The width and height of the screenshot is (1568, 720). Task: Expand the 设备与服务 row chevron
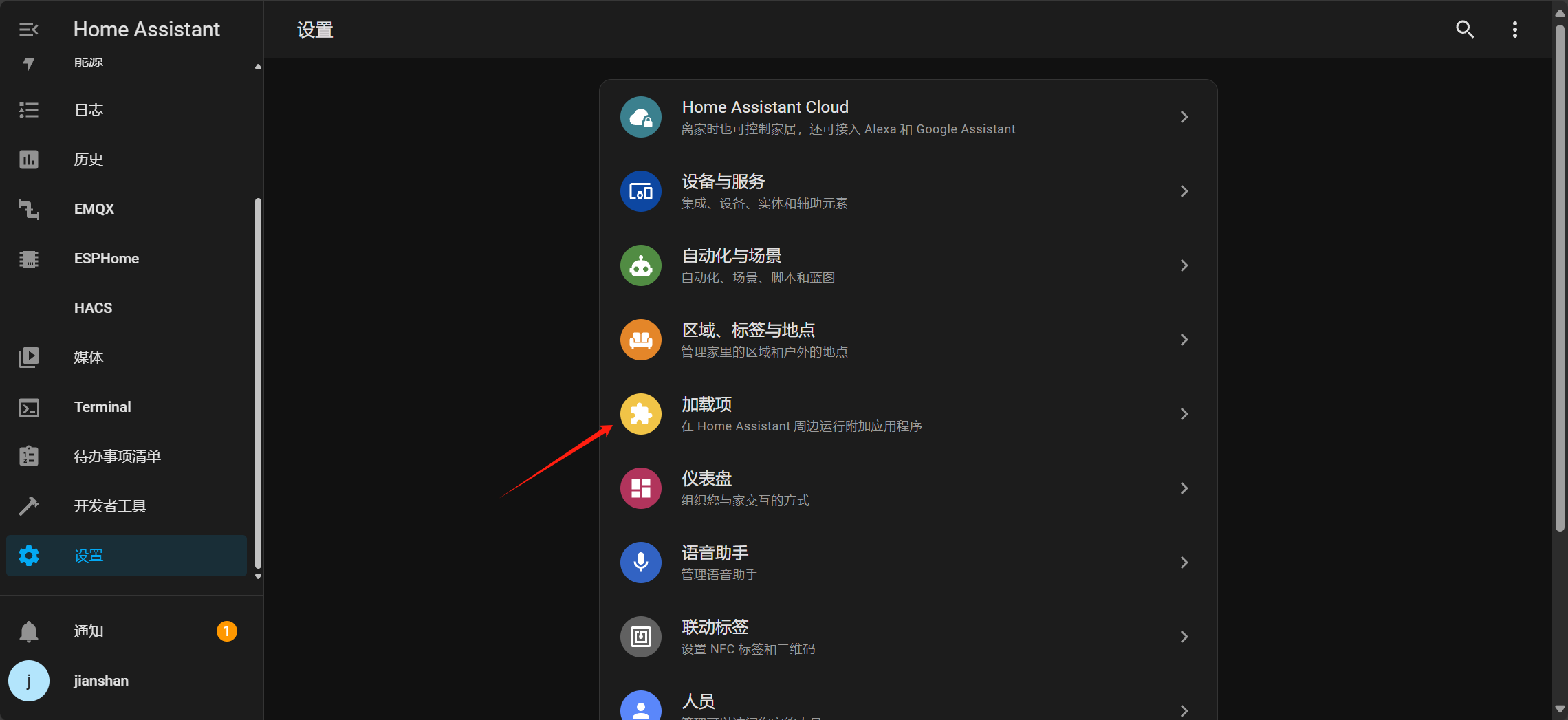(x=1184, y=191)
